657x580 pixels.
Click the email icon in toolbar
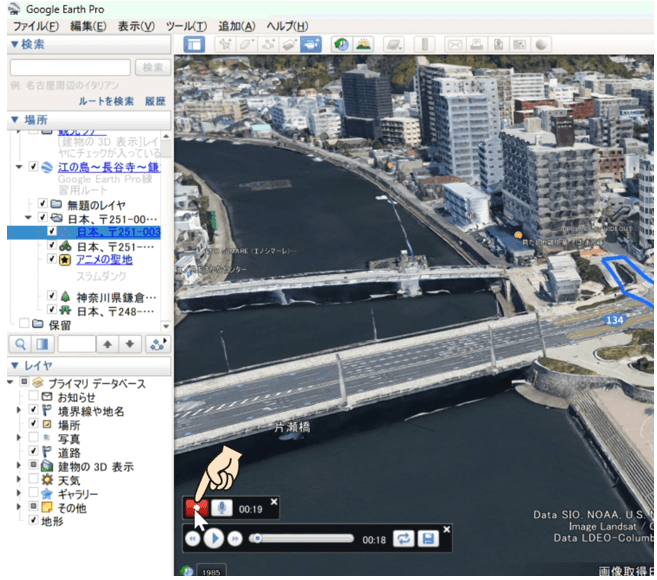pos(454,44)
